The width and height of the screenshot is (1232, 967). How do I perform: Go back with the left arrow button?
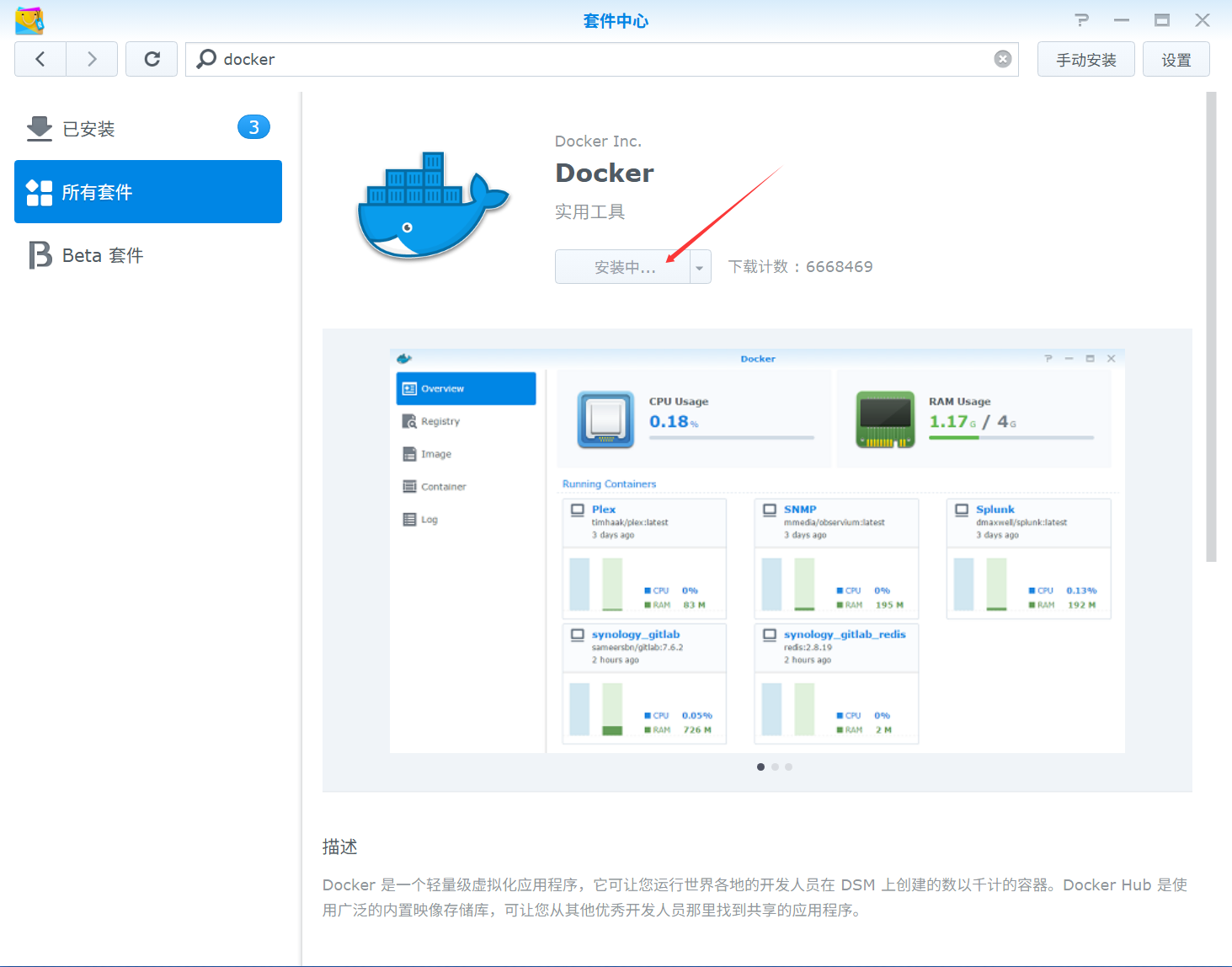pos(40,59)
